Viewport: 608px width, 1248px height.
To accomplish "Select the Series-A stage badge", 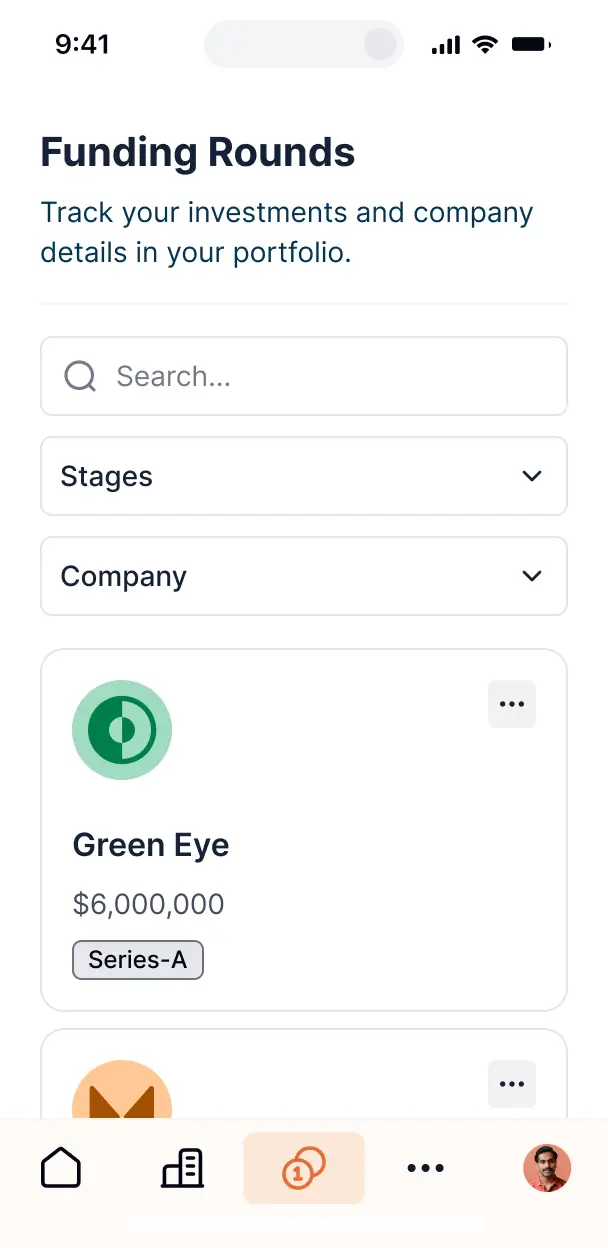I will 137,959.
